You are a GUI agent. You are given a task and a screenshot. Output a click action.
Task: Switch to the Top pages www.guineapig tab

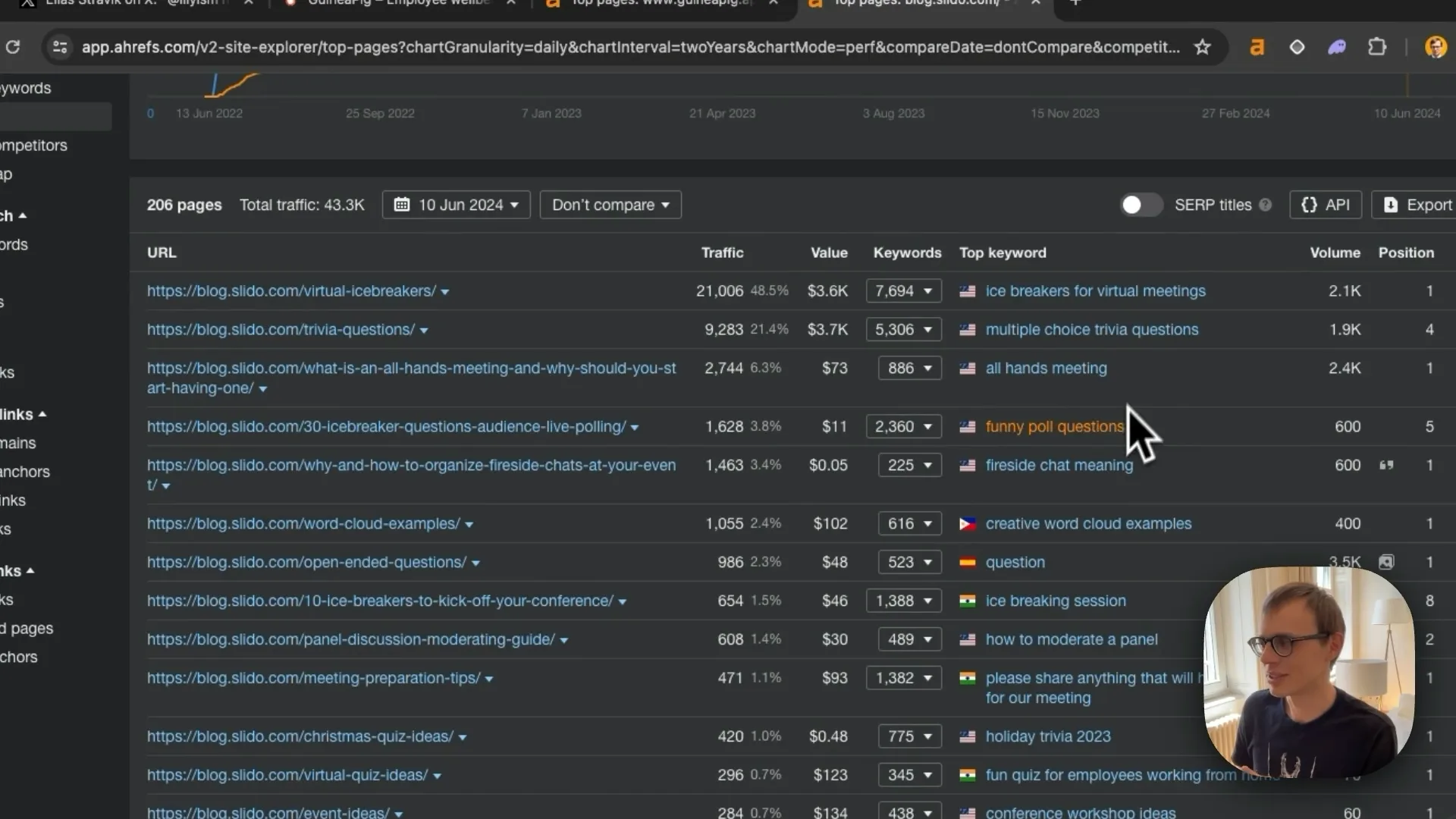(x=660, y=3)
